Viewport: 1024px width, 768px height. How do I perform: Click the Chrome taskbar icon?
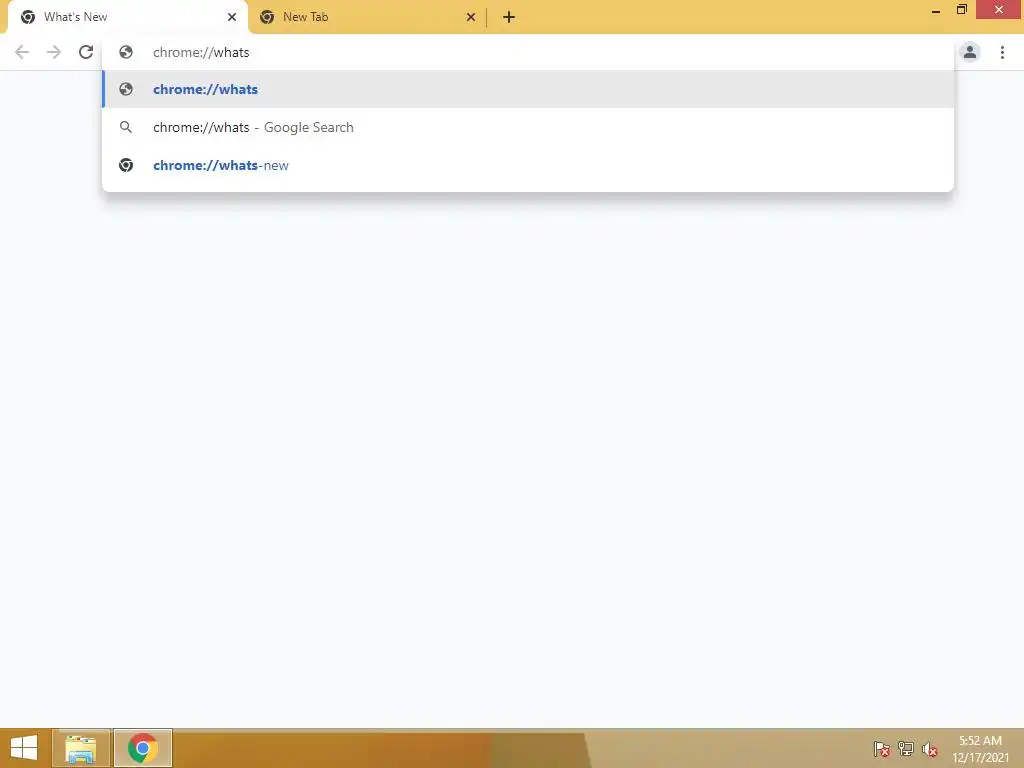coord(143,748)
